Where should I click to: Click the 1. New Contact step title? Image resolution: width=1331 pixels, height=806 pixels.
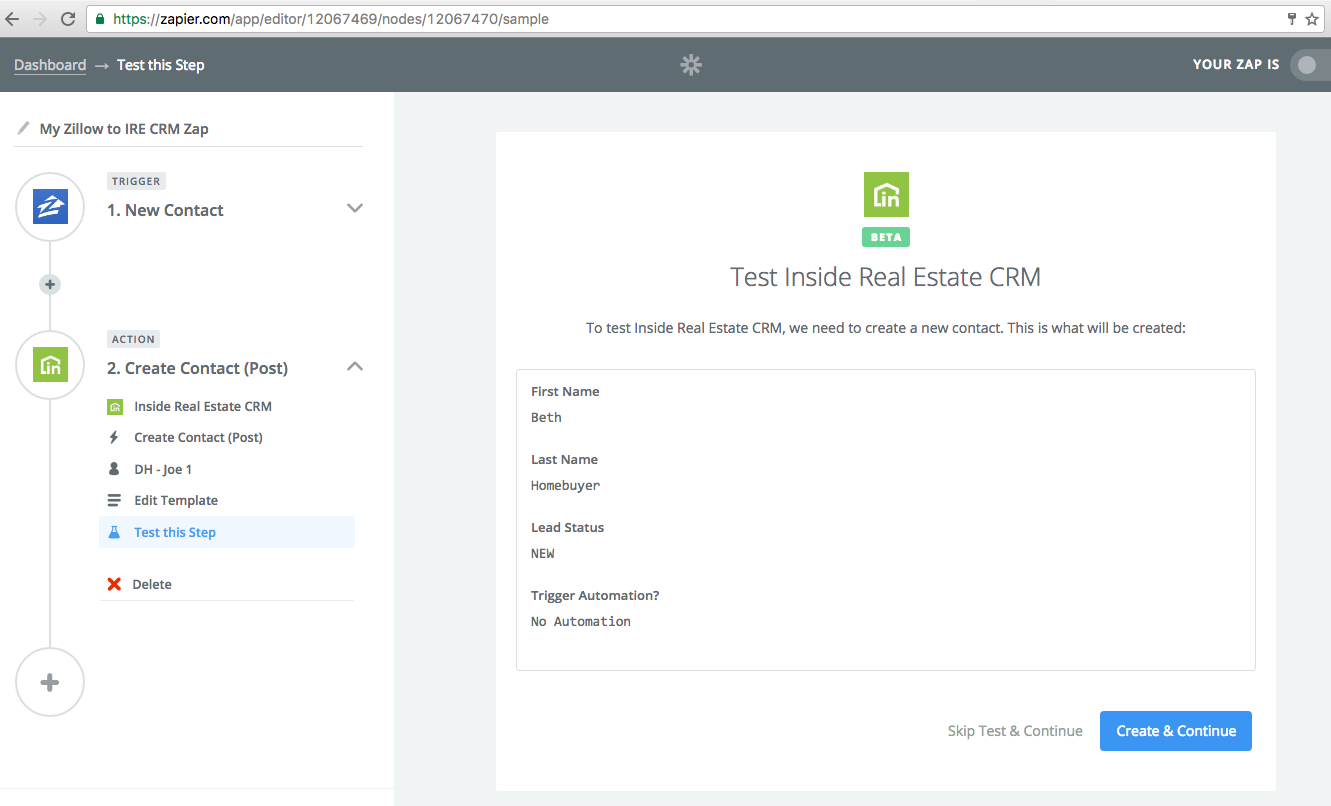[165, 210]
